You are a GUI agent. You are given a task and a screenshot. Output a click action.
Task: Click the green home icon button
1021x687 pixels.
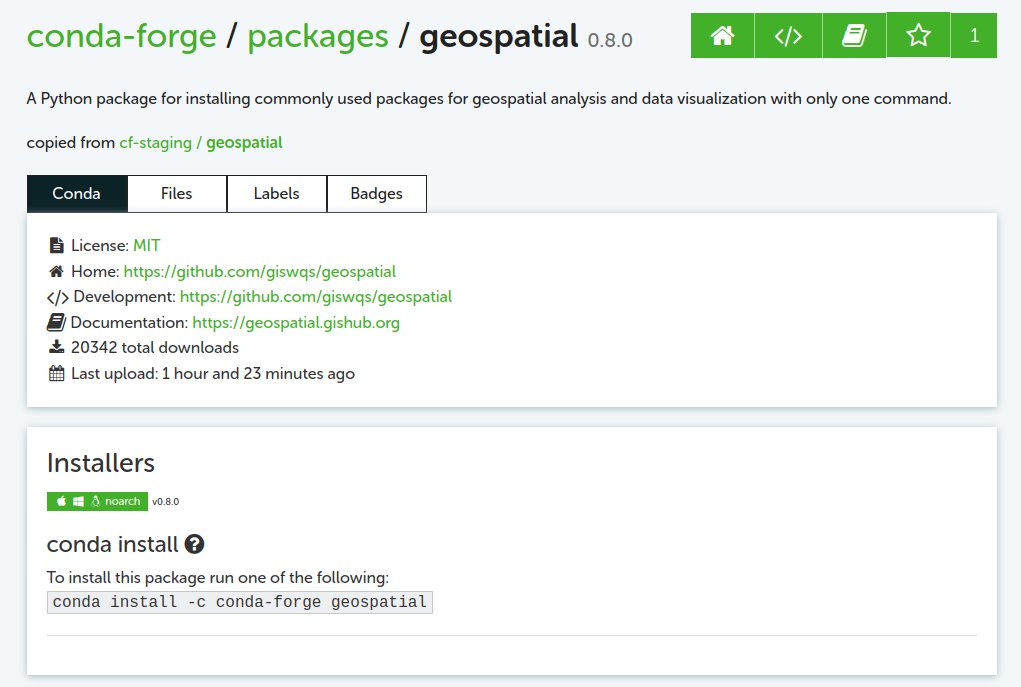click(x=722, y=35)
